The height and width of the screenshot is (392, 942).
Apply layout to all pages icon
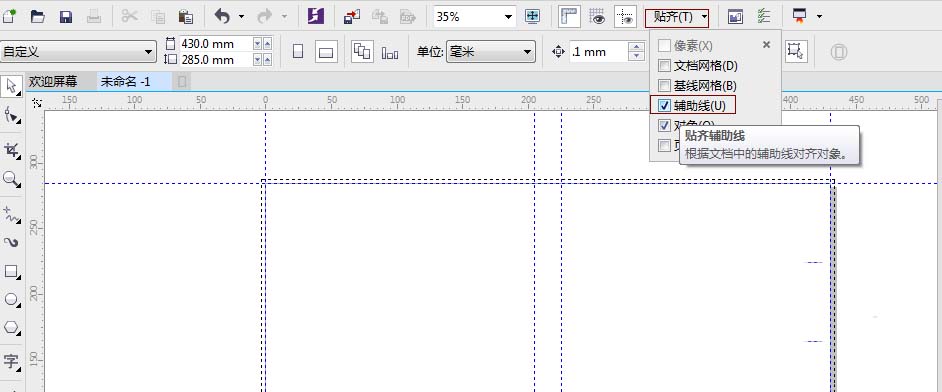coord(362,52)
